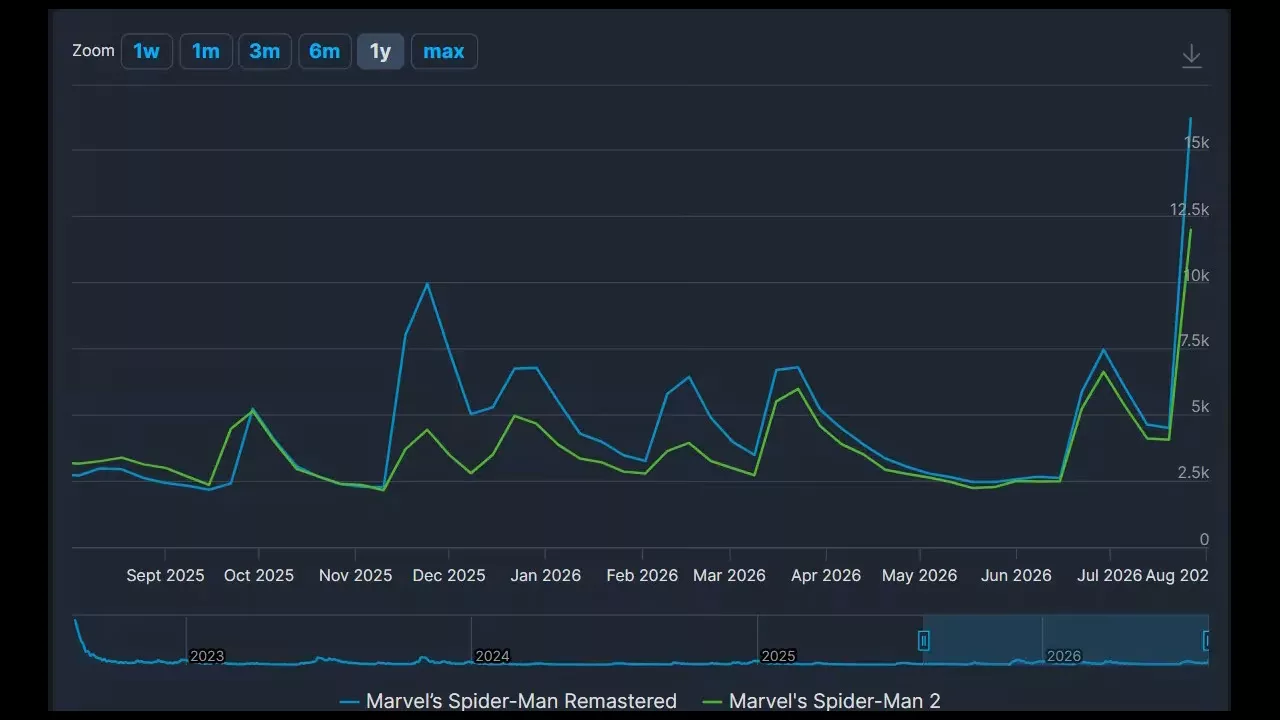Show the max time range
Viewport: 1280px width, 720px height.
[444, 51]
